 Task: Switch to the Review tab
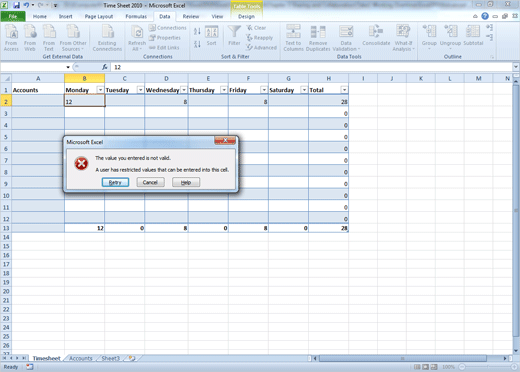pos(191,16)
